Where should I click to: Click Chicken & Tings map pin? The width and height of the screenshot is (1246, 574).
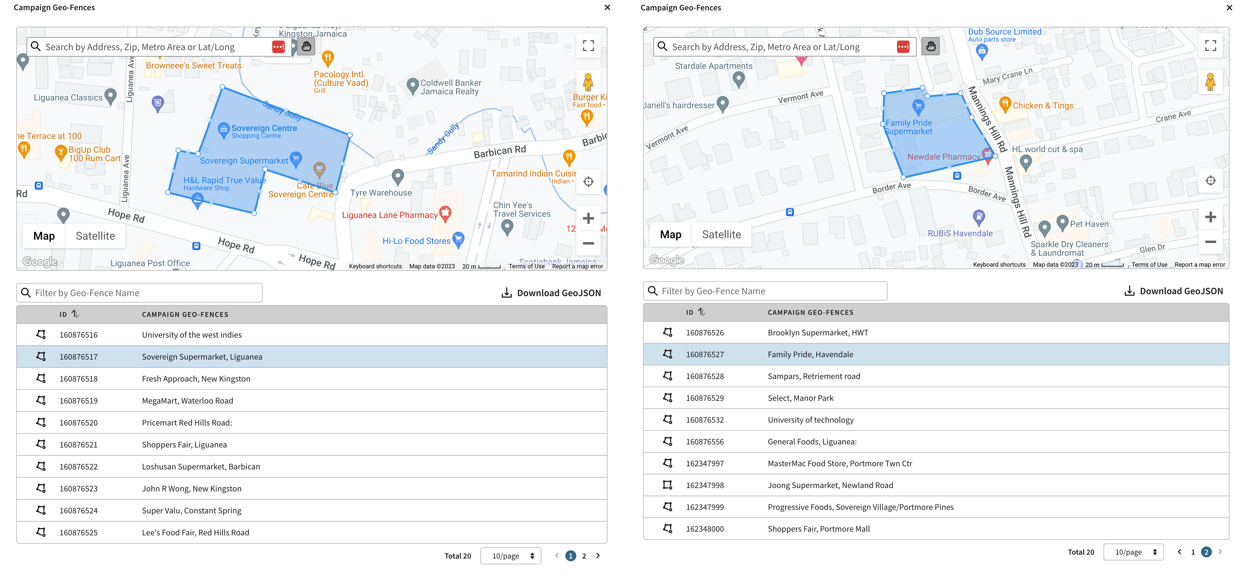click(1005, 104)
